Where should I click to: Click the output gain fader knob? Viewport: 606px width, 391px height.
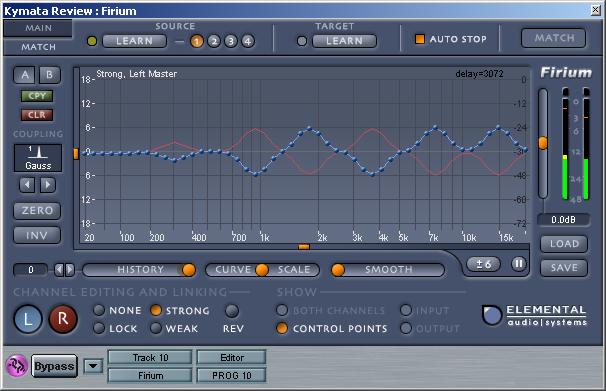coord(543,143)
